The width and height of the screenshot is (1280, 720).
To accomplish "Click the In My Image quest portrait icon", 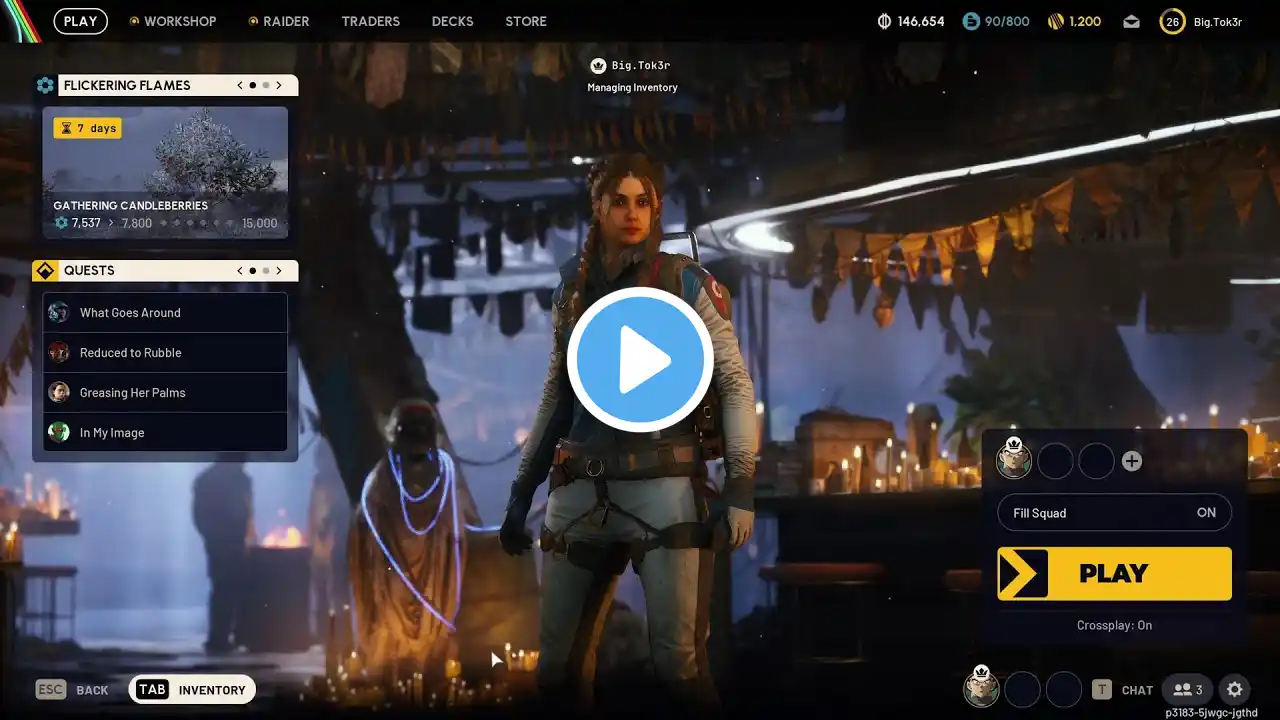I will (59, 432).
